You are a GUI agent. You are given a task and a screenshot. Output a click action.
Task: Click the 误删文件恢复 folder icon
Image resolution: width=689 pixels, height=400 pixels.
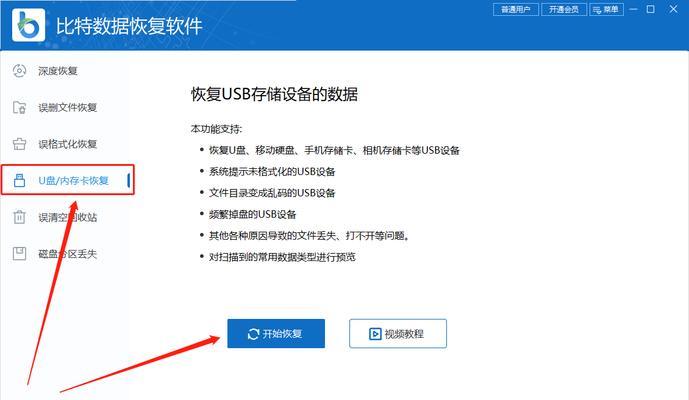(x=19, y=107)
